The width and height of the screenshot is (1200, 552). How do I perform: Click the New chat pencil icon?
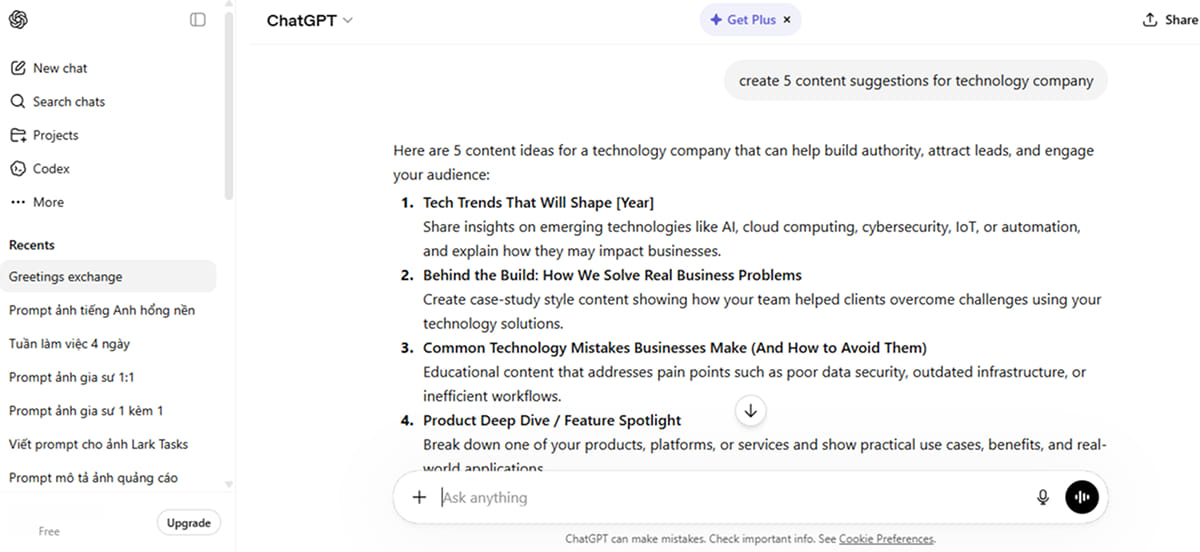click(18, 68)
